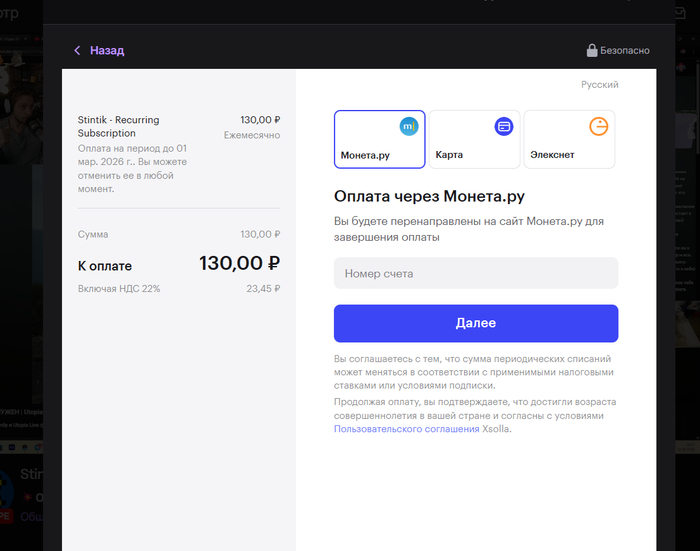Screen dimensions: 700x551
Task: Click the Оплата через Монета.ру heading
Action: (429, 196)
